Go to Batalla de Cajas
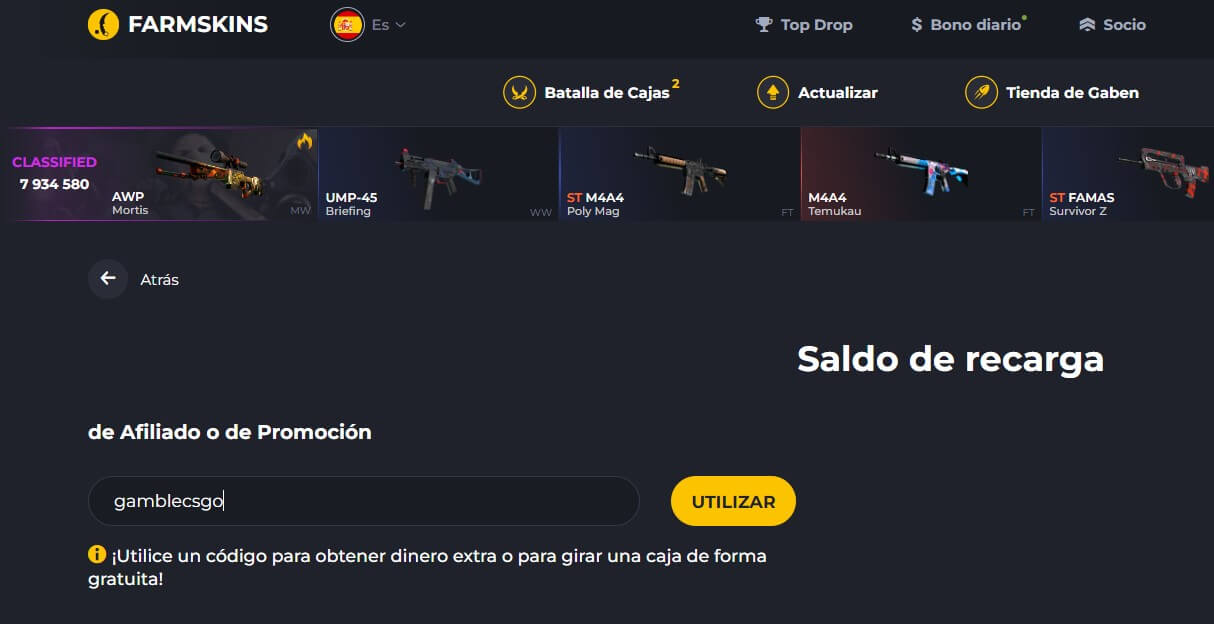This screenshot has width=1214, height=624. click(x=606, y=93)
